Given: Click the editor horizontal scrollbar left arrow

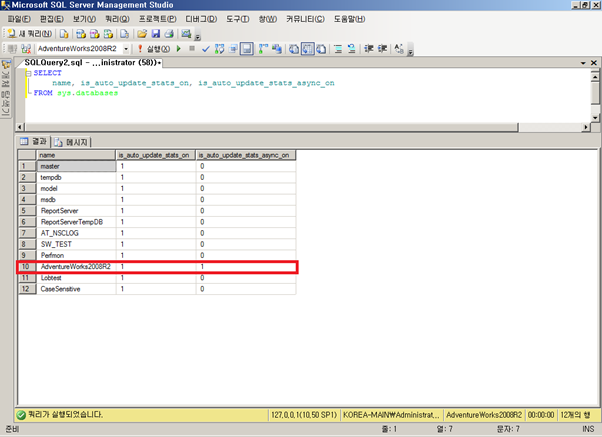Looking at the screenshot, I should (x=20, y=127).
